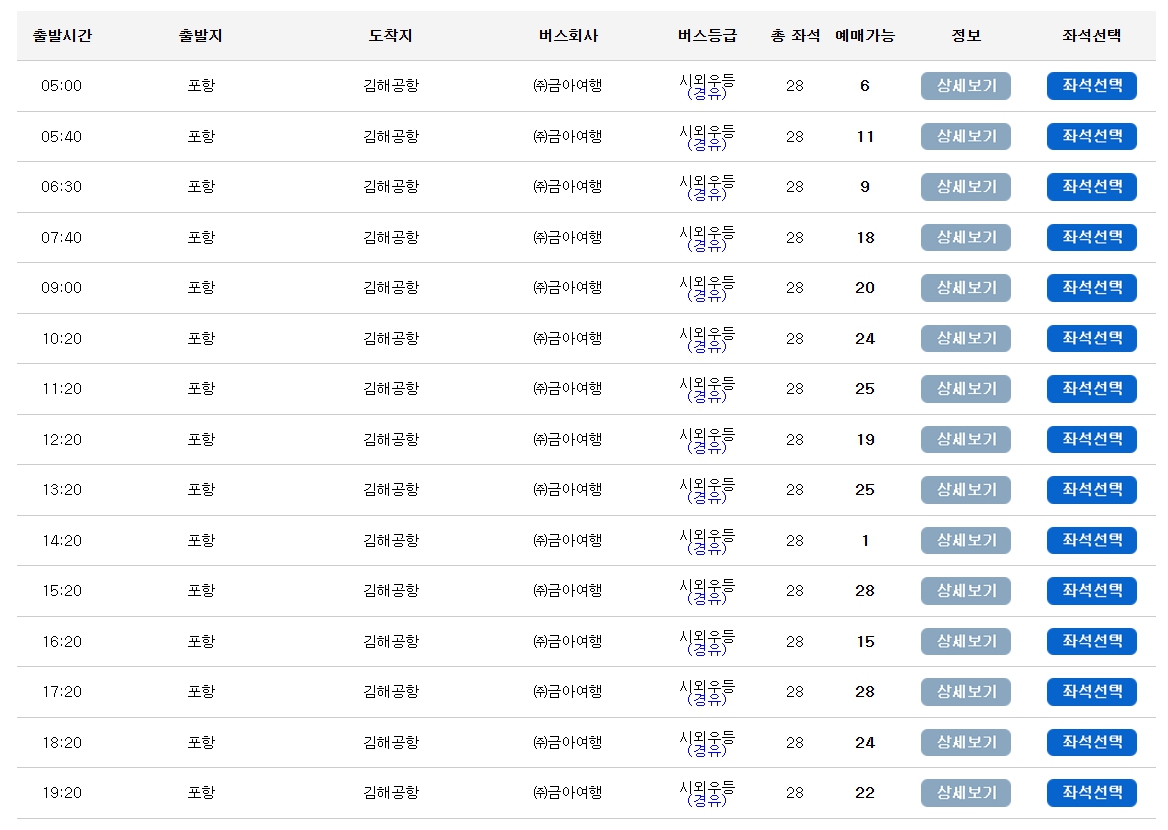The image size is (1168, 830).
Task: Select seats for the 12:20 bus
Action: click(x=1091, y=439)
